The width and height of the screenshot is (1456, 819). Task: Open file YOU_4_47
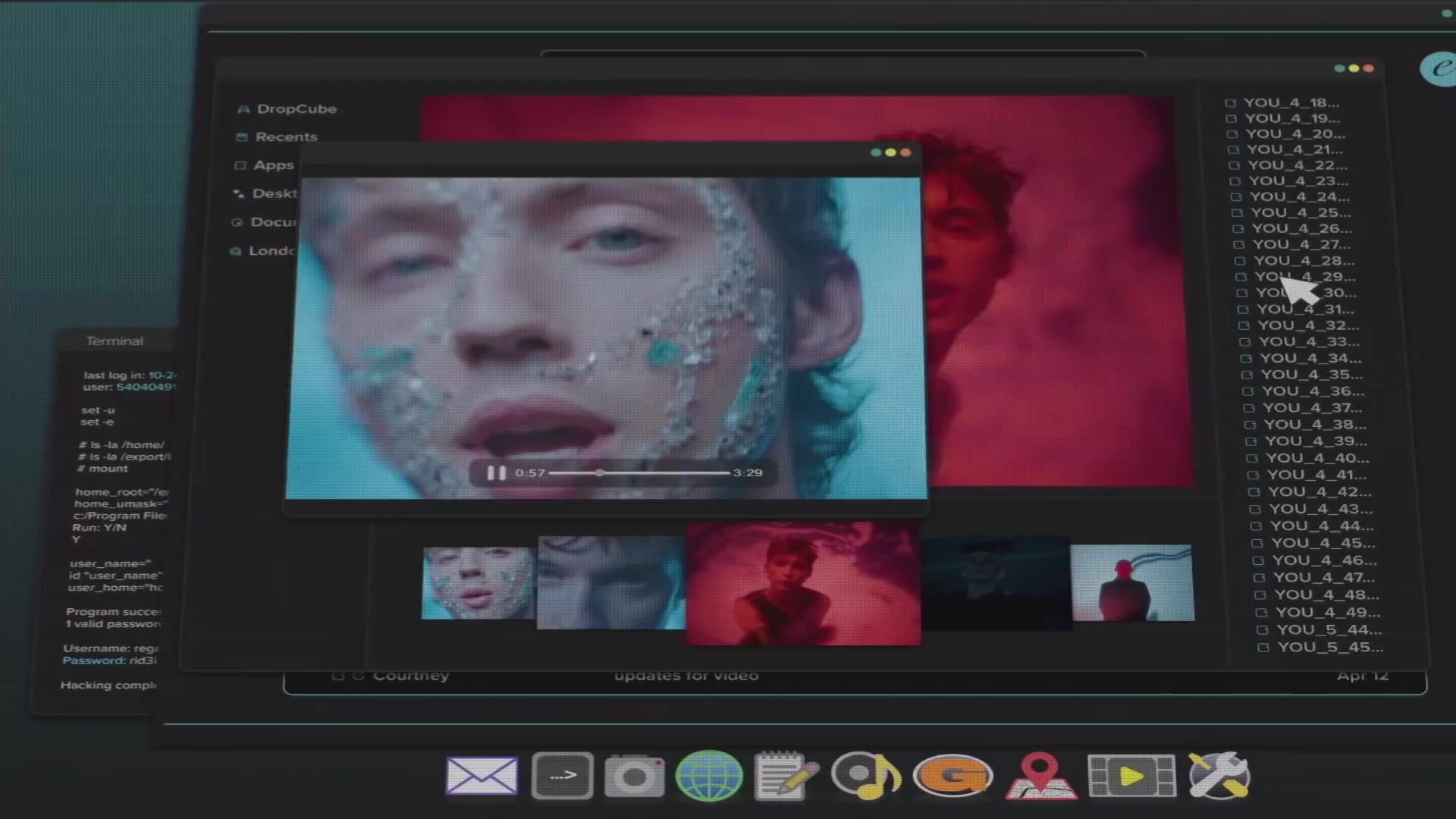tap(1325, 577)
